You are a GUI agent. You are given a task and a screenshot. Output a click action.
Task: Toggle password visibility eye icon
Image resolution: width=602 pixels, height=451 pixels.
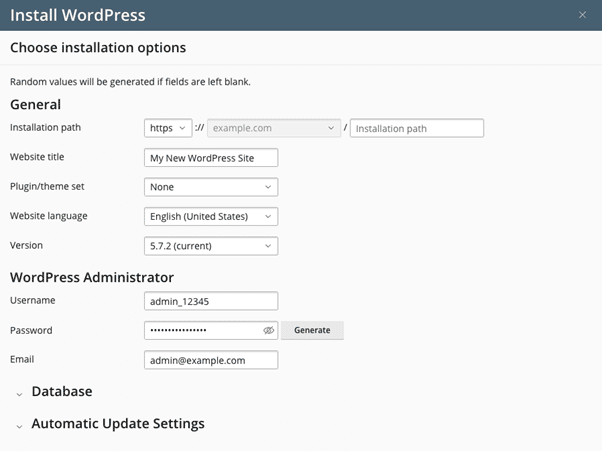click(x=268, y=330)
